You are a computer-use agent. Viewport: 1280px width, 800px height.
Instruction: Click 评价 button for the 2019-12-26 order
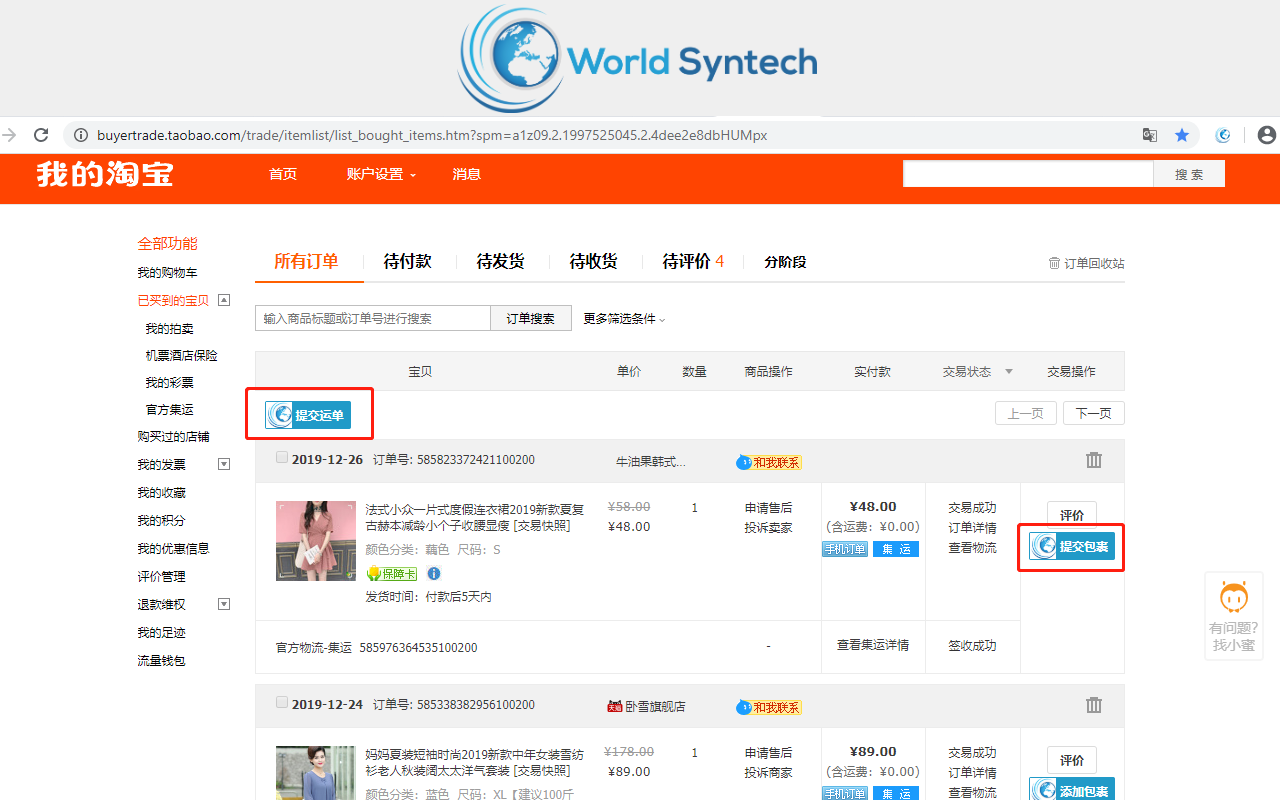click(x=1072, y=515)
